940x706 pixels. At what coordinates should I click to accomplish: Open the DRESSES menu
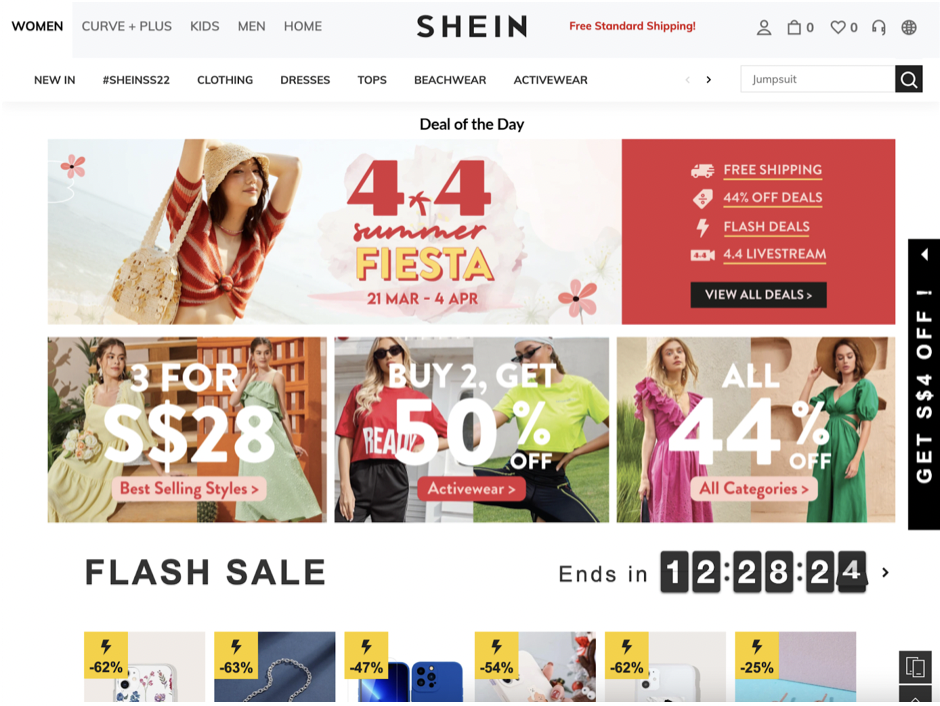coord(305,80)
